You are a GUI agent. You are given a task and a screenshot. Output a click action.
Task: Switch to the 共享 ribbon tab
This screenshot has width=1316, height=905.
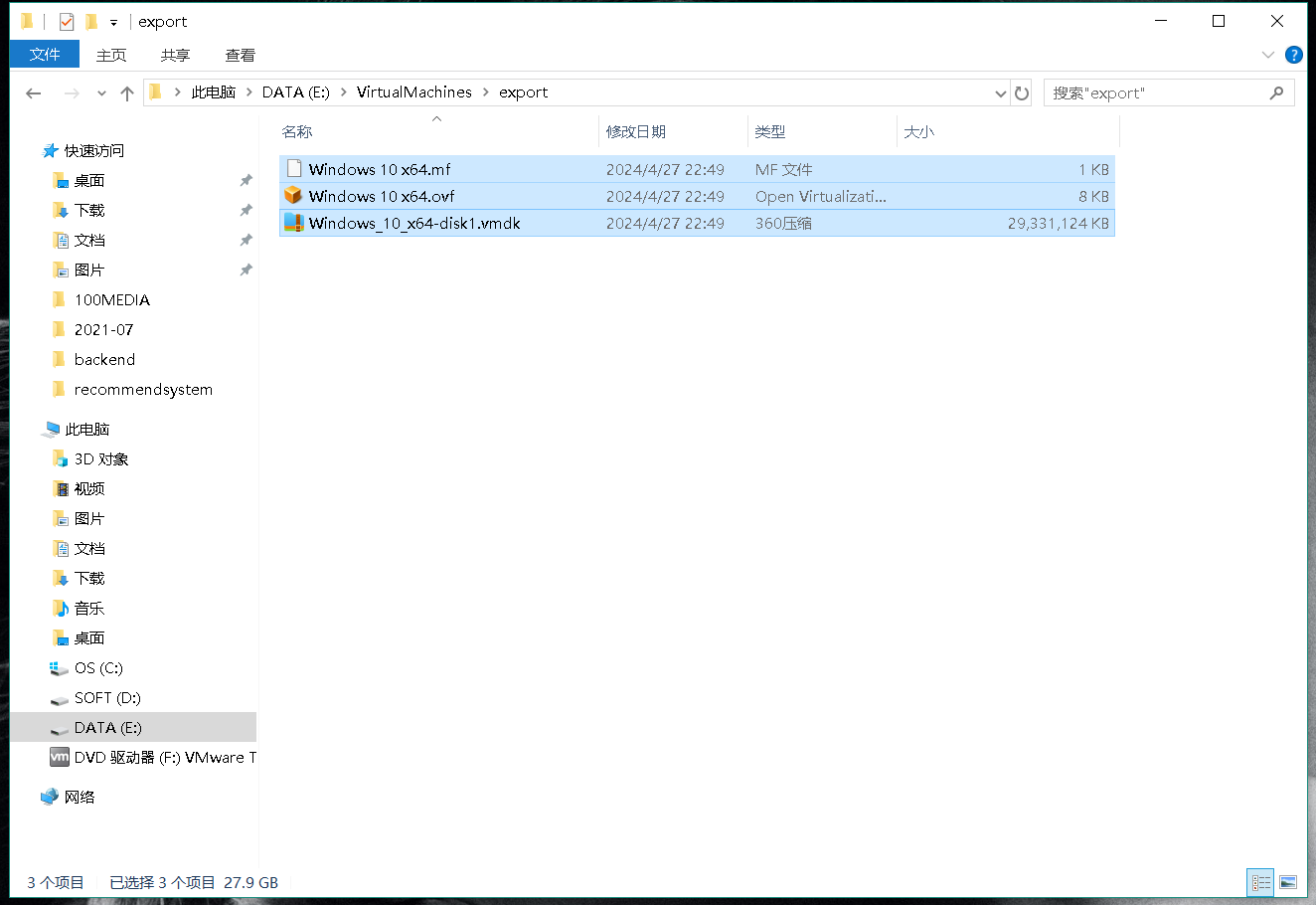tap(175, 55)
